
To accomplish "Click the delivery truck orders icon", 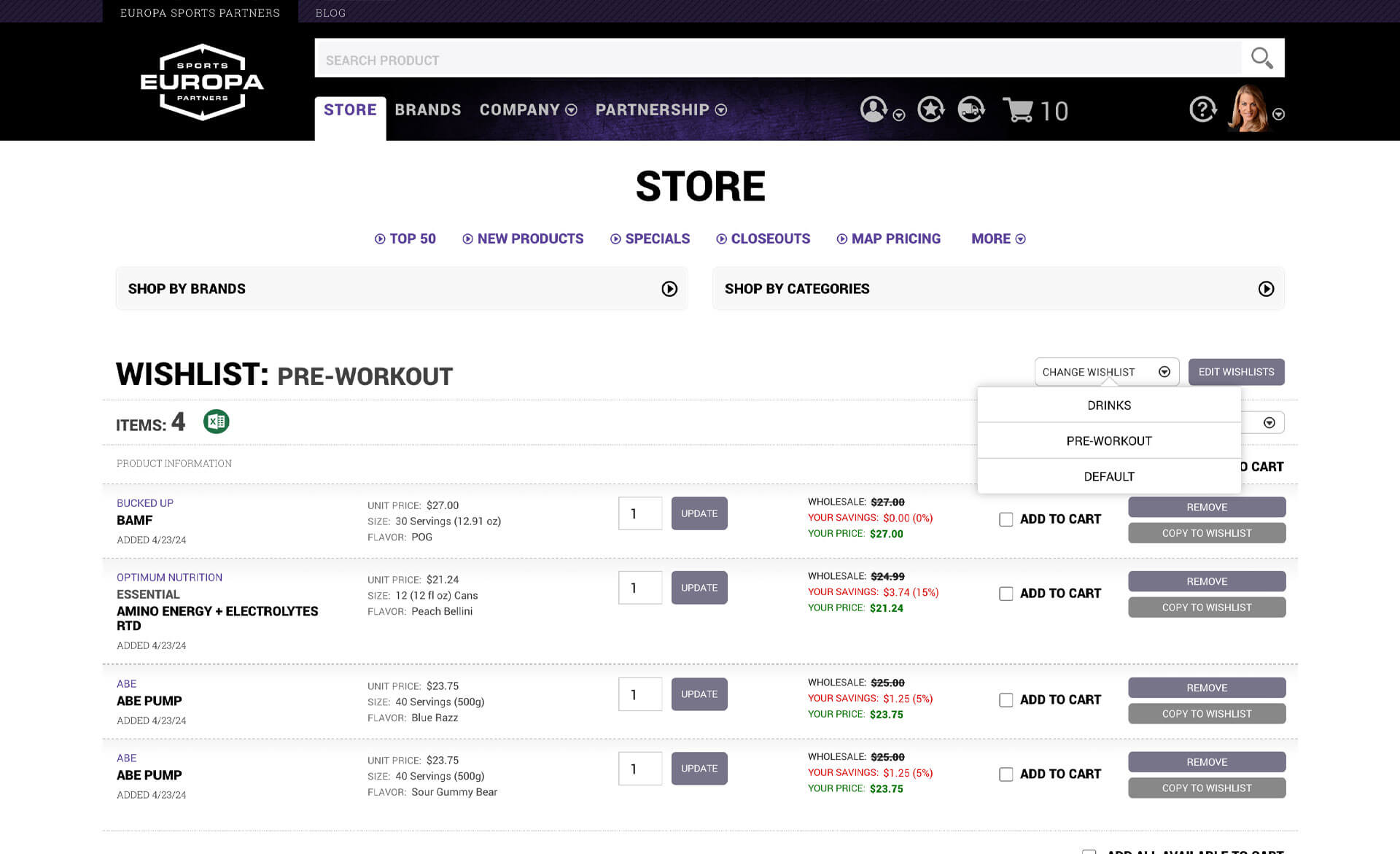I will tap(971, 109).
